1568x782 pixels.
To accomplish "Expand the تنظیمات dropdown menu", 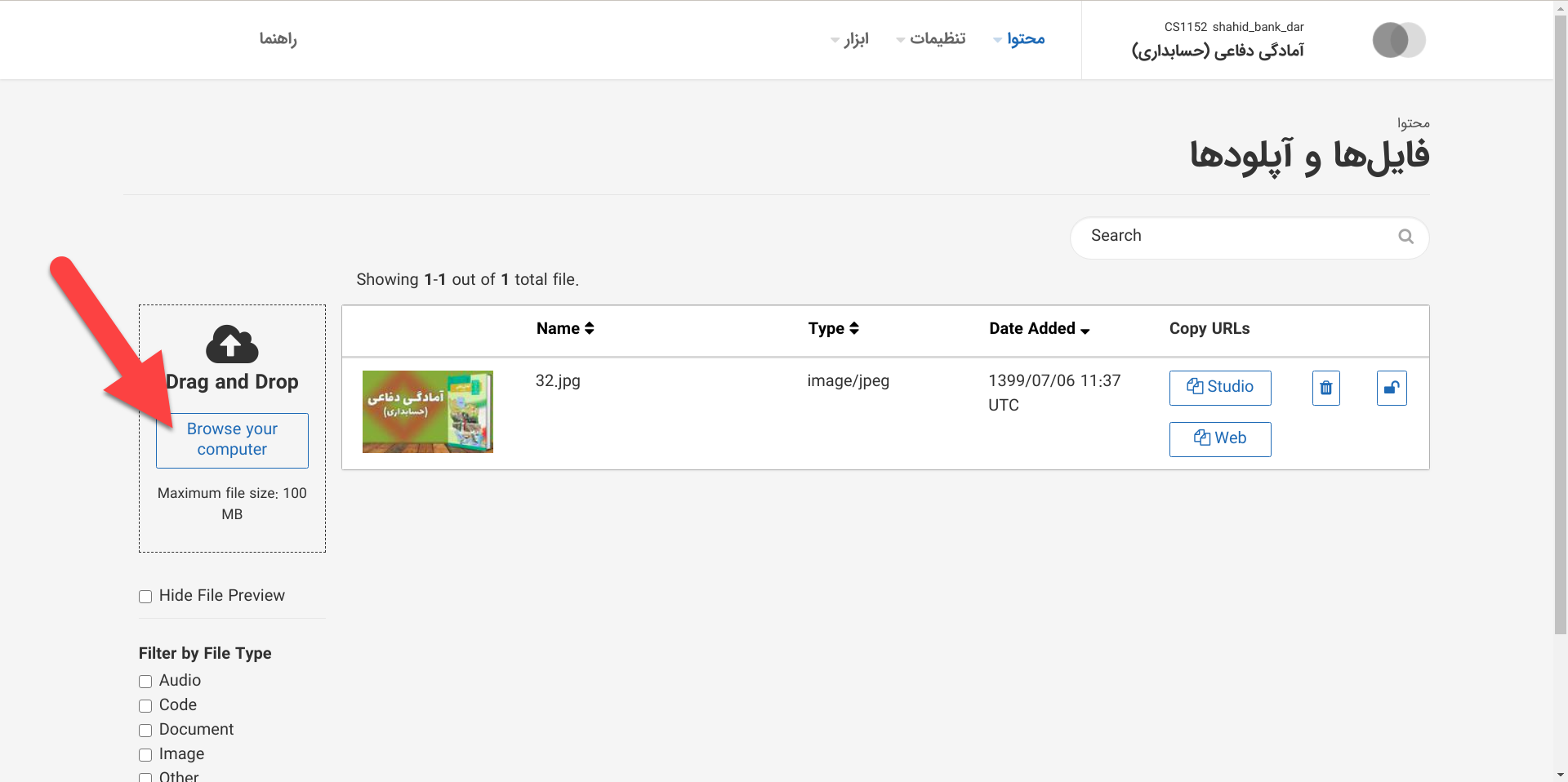I will pyautogui.click(x=931, y=39).
